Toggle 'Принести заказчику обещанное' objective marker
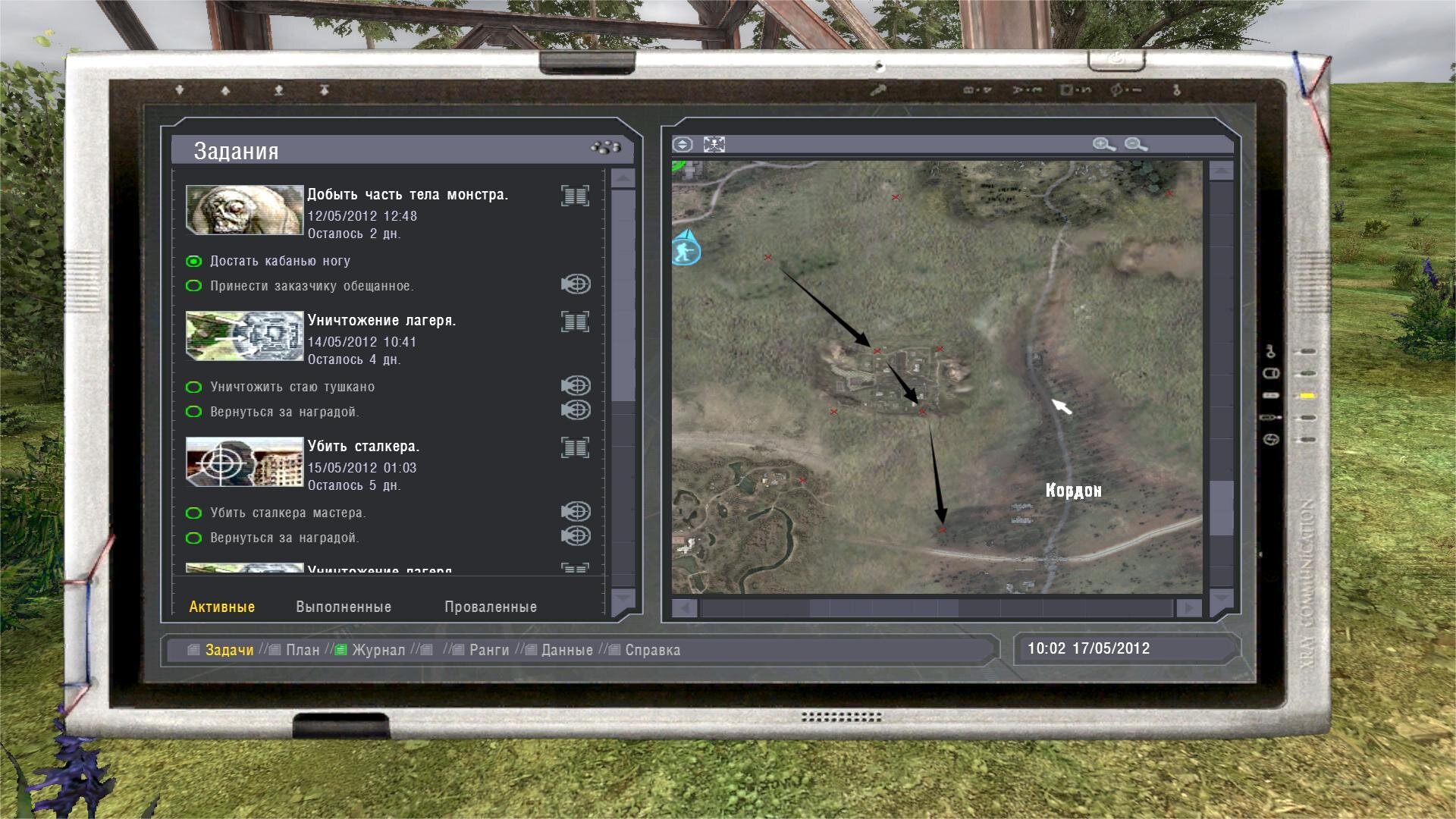The height and width of the screenshot is (819, 1456). [x=194, y=286]
